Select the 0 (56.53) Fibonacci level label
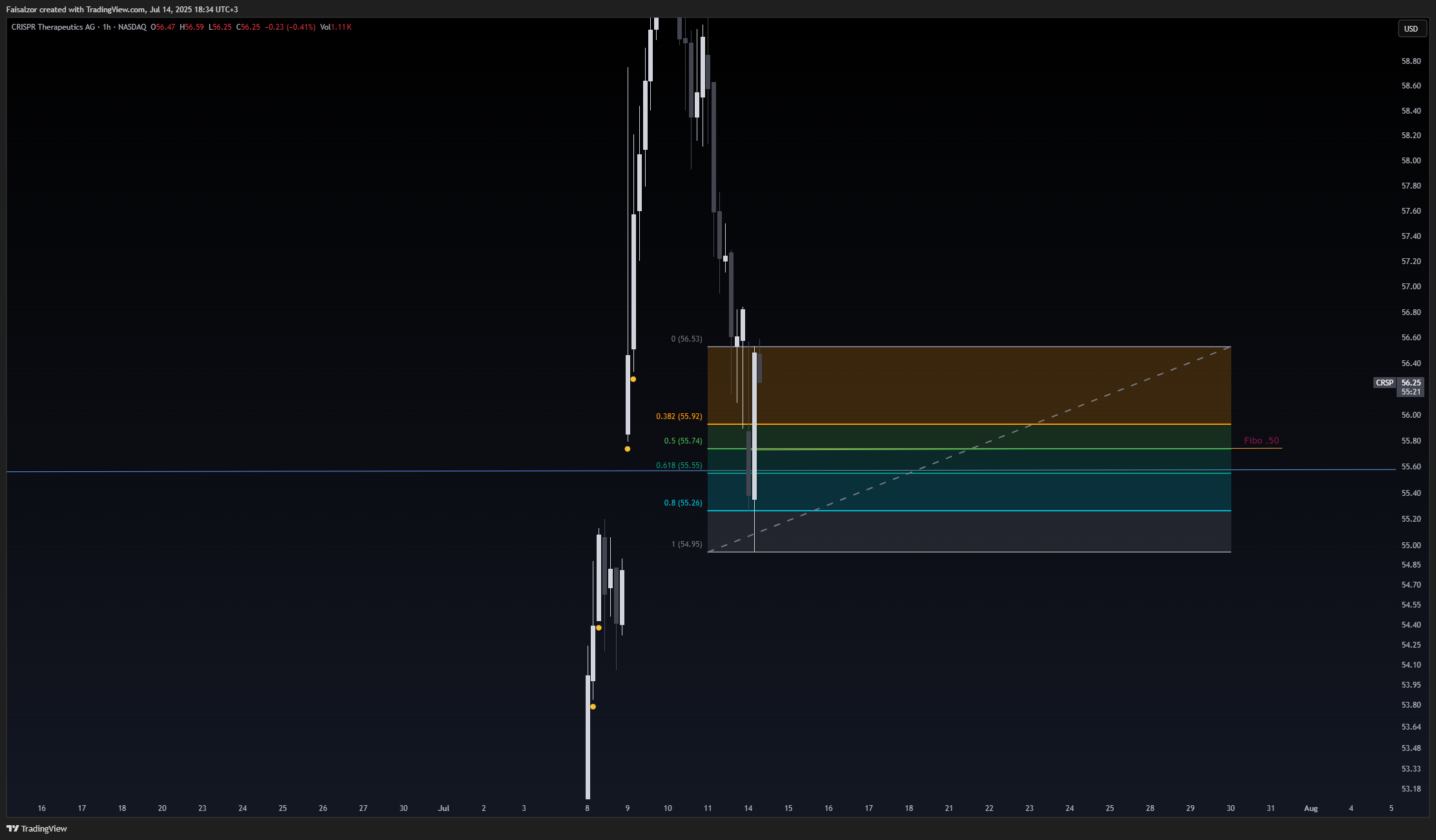Image resolution: width=1436 pixels, height=840 pixels. tap(686, 339)
